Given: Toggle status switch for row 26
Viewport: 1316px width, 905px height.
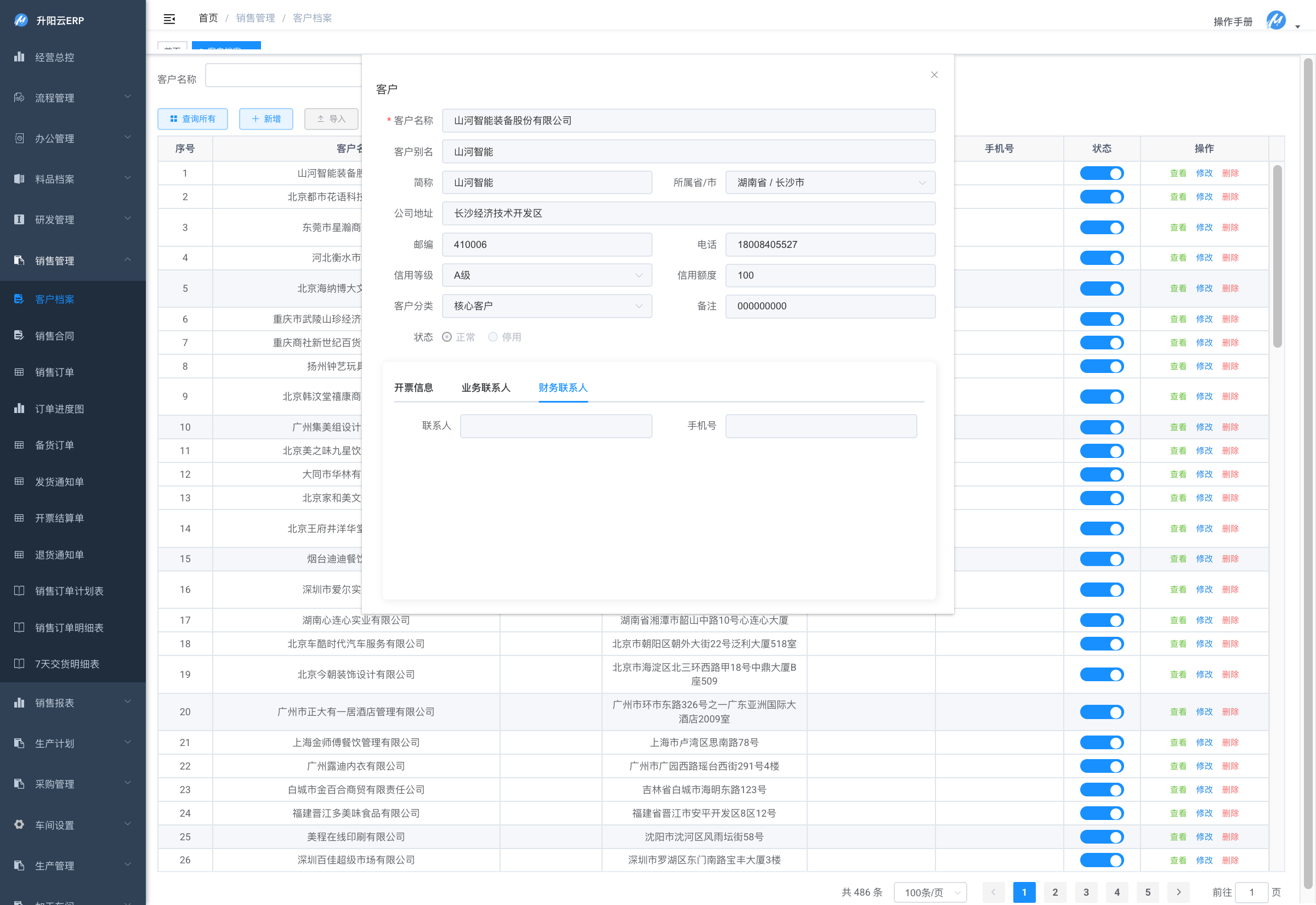Looking at the screenshot, I should 1102,860.
